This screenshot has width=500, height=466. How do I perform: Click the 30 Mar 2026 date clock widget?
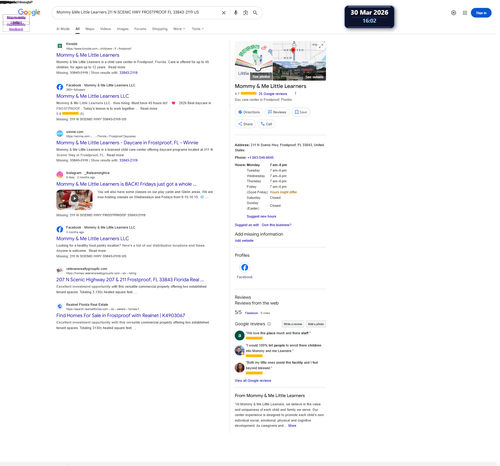[369, 17]
